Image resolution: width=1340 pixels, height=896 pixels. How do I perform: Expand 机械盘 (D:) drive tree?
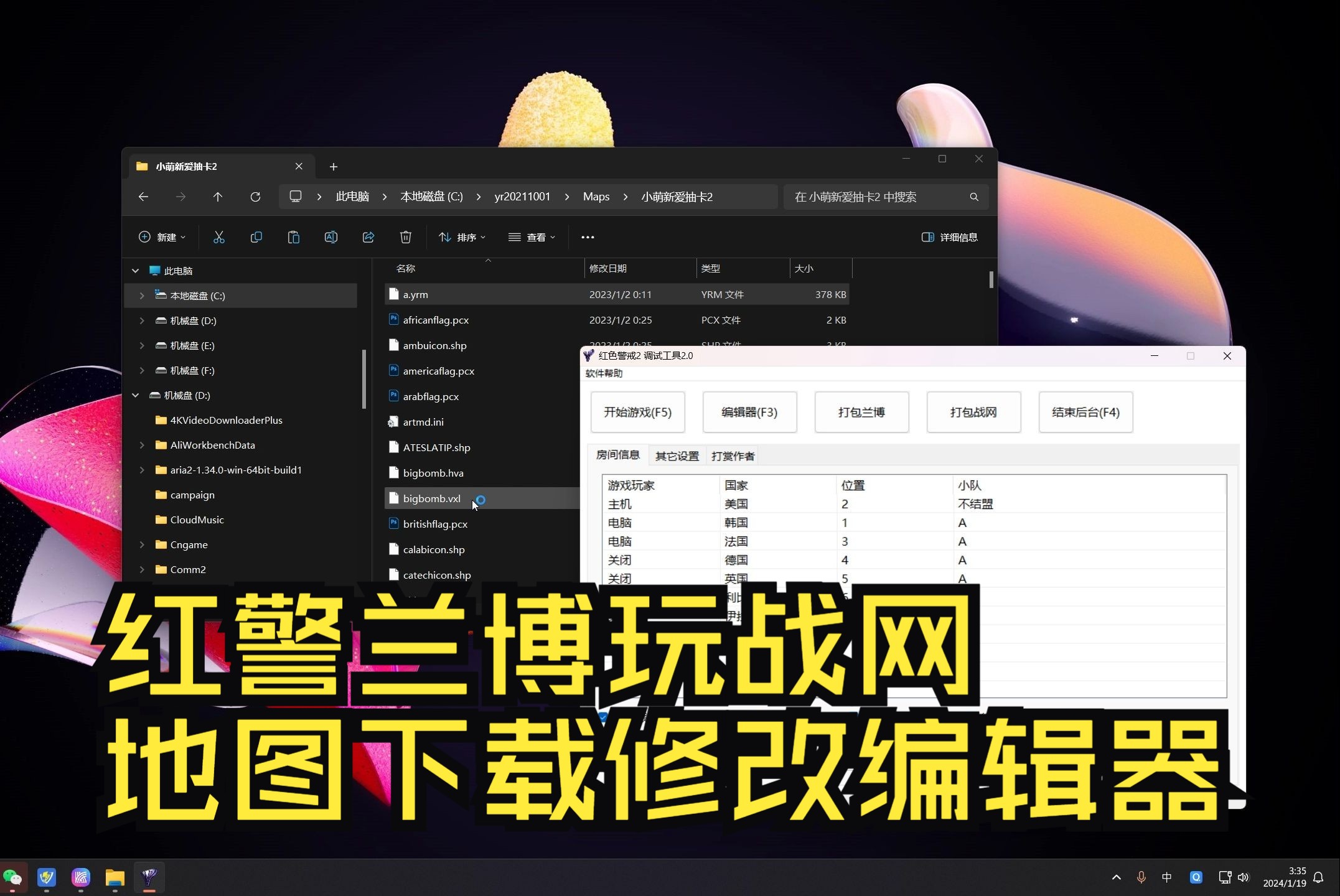point(136,395)
